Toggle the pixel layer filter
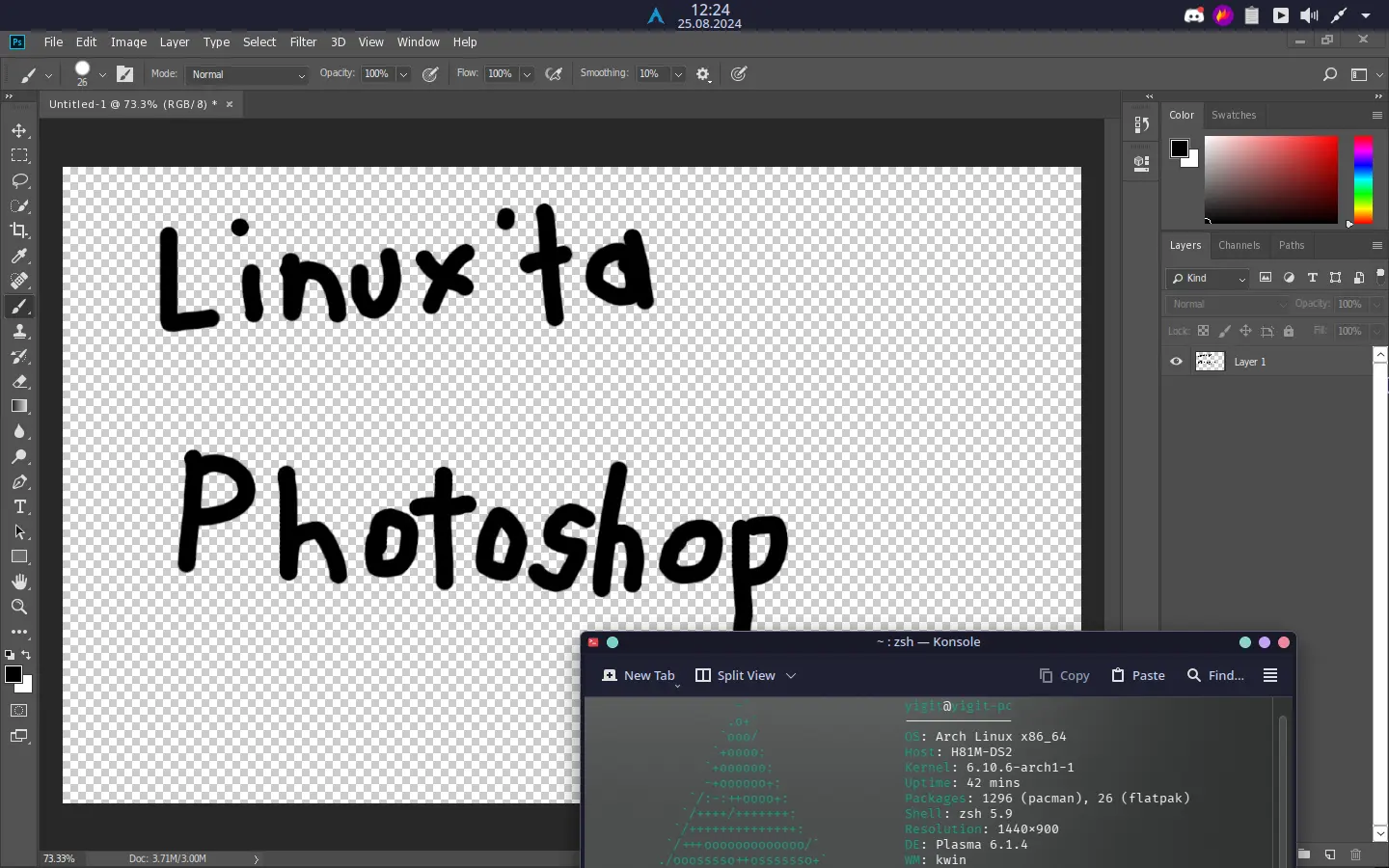 [1266, 278]
